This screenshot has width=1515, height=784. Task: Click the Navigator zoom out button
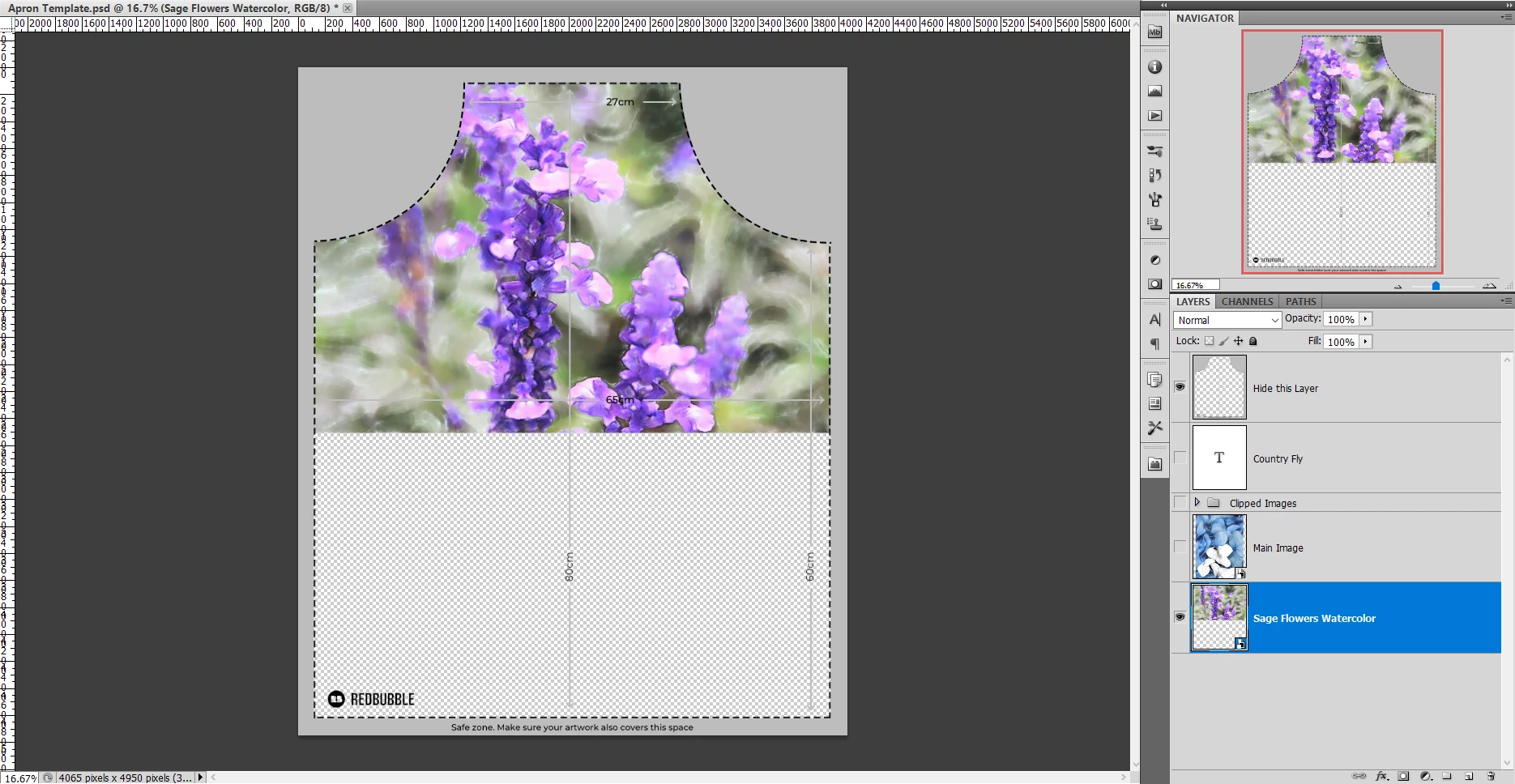[x=1398, y=286]
